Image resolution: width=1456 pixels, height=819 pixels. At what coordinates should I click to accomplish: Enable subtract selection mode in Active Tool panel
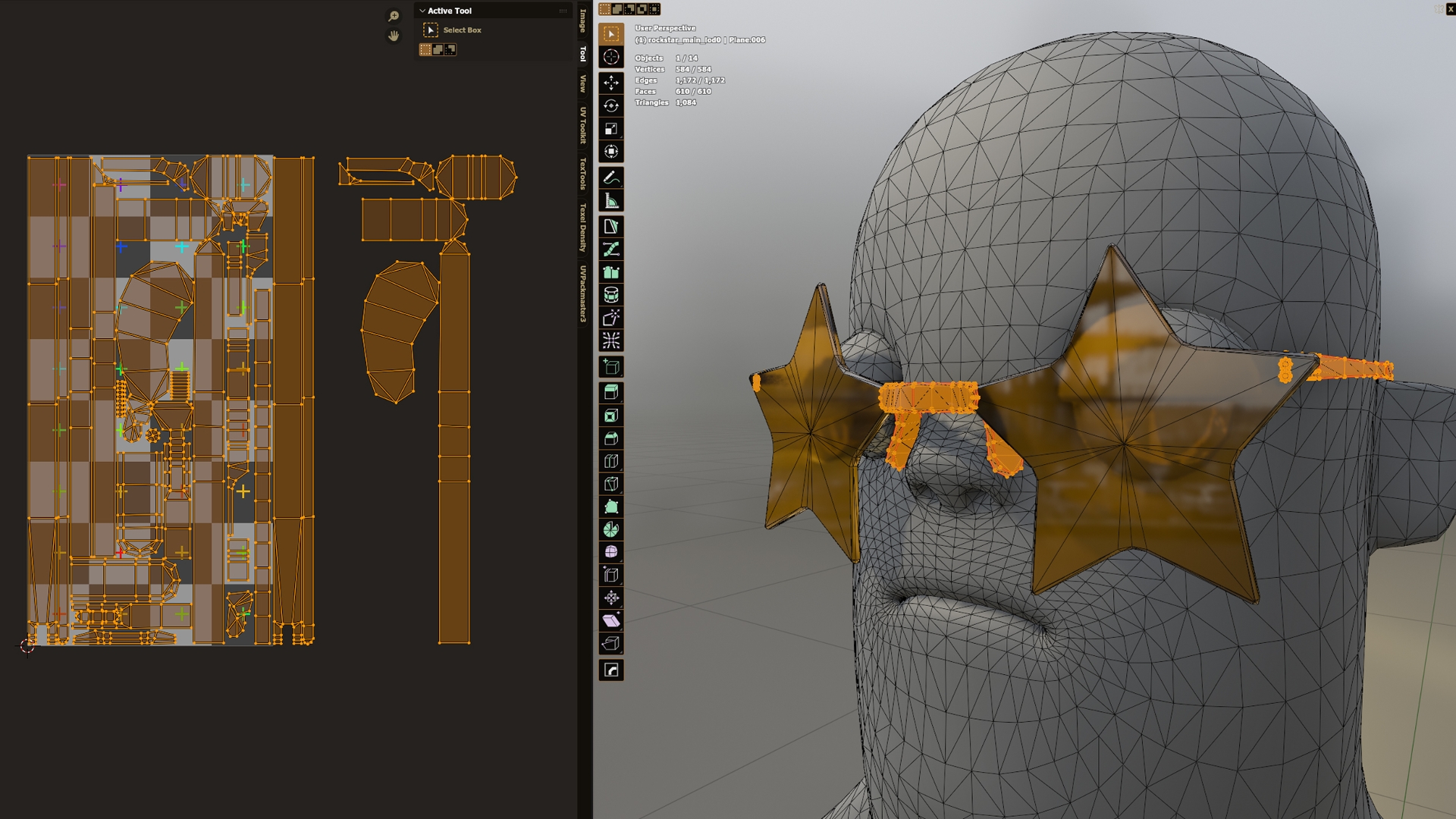450,49
